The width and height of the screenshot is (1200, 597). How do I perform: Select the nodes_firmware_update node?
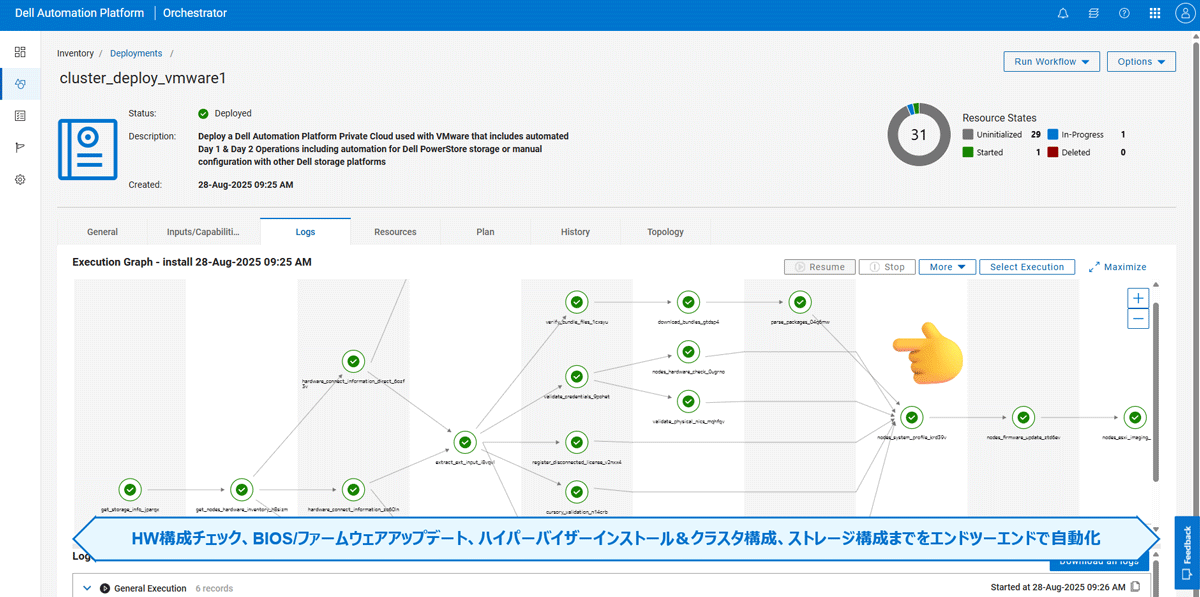(1023, 417)
